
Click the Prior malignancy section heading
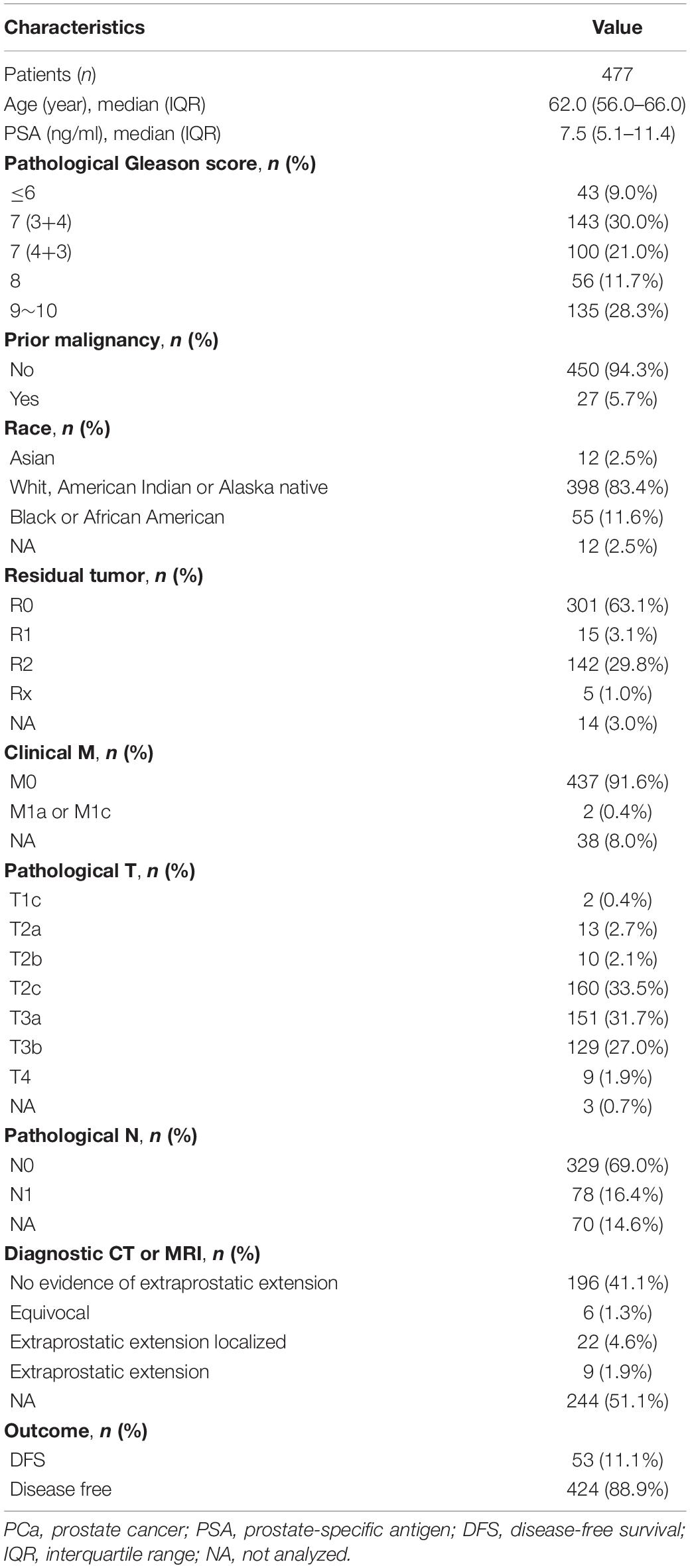(111, 340)
